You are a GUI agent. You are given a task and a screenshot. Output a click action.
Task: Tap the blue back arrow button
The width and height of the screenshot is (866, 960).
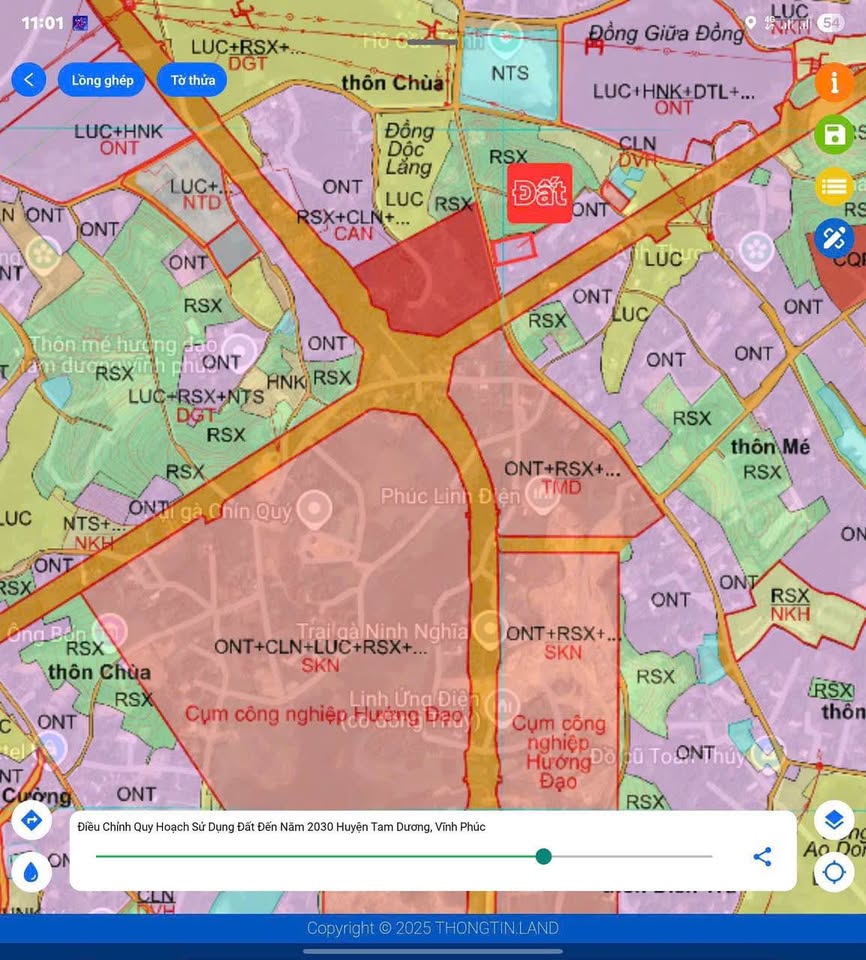point(29,80)
